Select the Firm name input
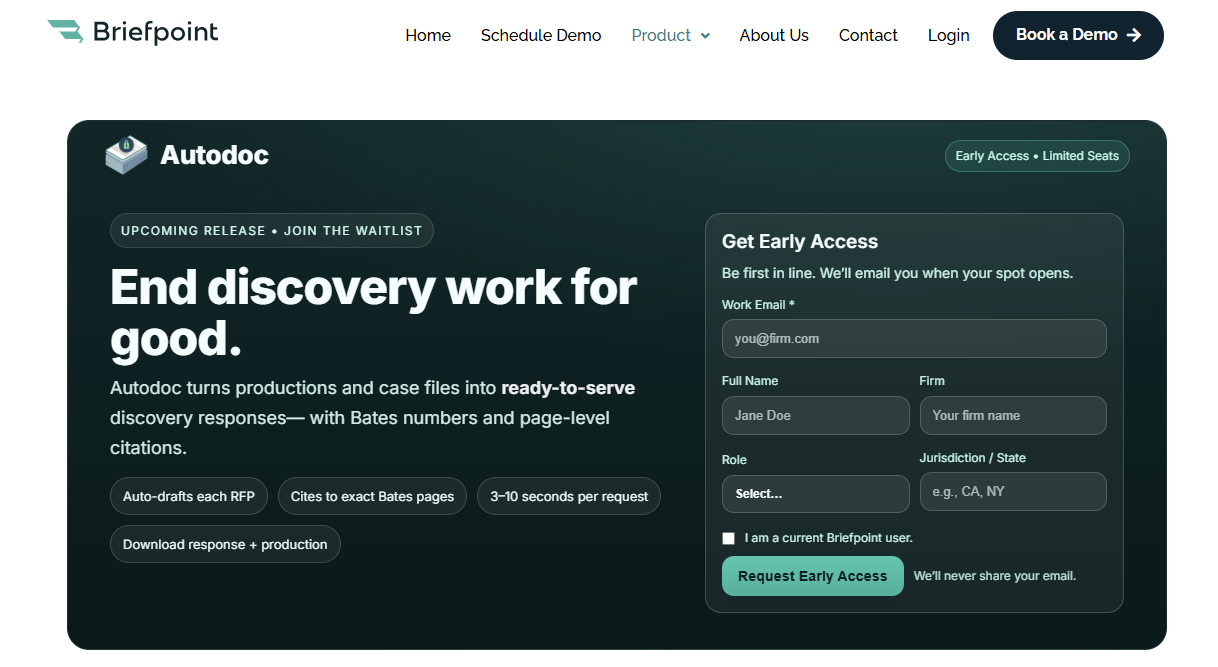Screen dimensions: 1218x667 click(x=1012, y=416)
